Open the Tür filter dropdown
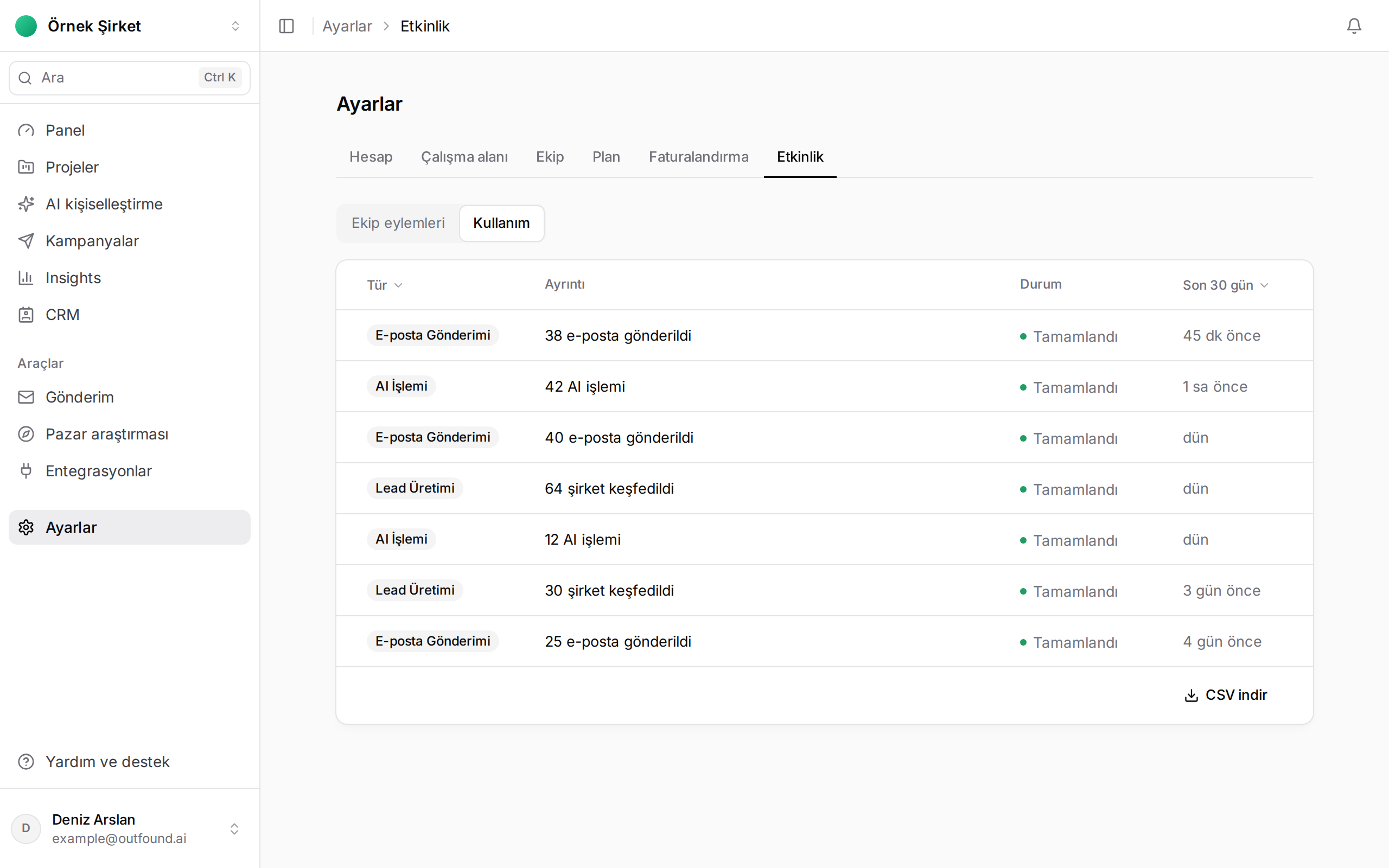Image resolution: width=1389 pixels, height=868 pixels. (385, 285)
